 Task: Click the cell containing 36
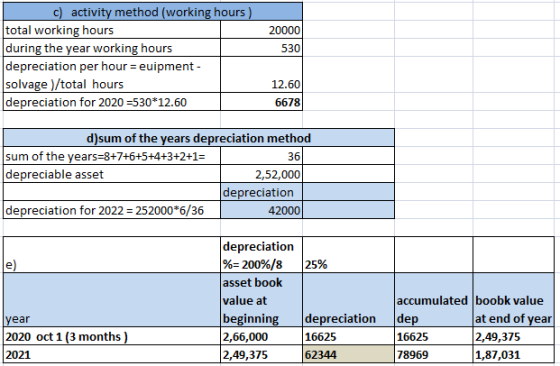[x=261, y=156]
